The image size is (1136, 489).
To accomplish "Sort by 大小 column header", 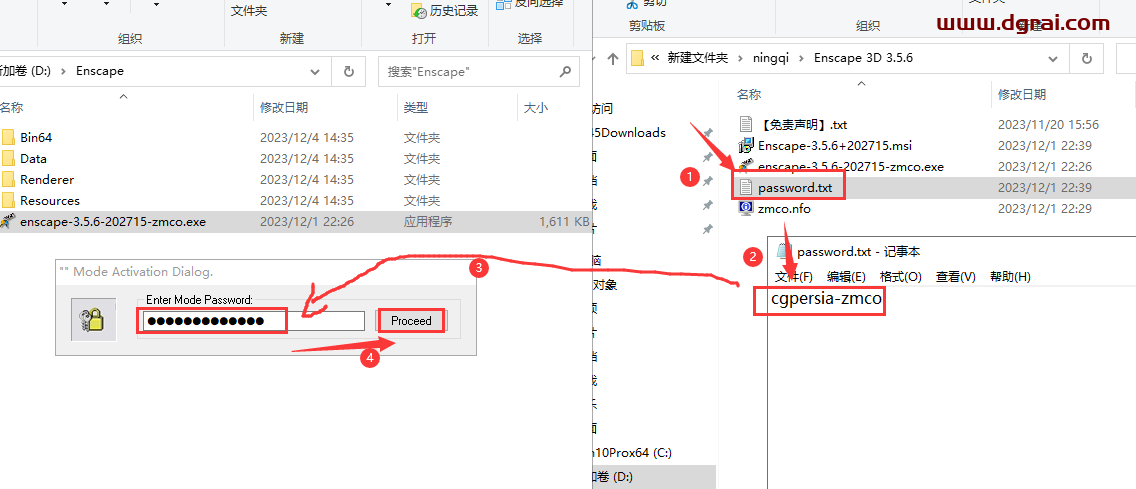I will pos(535,108).
